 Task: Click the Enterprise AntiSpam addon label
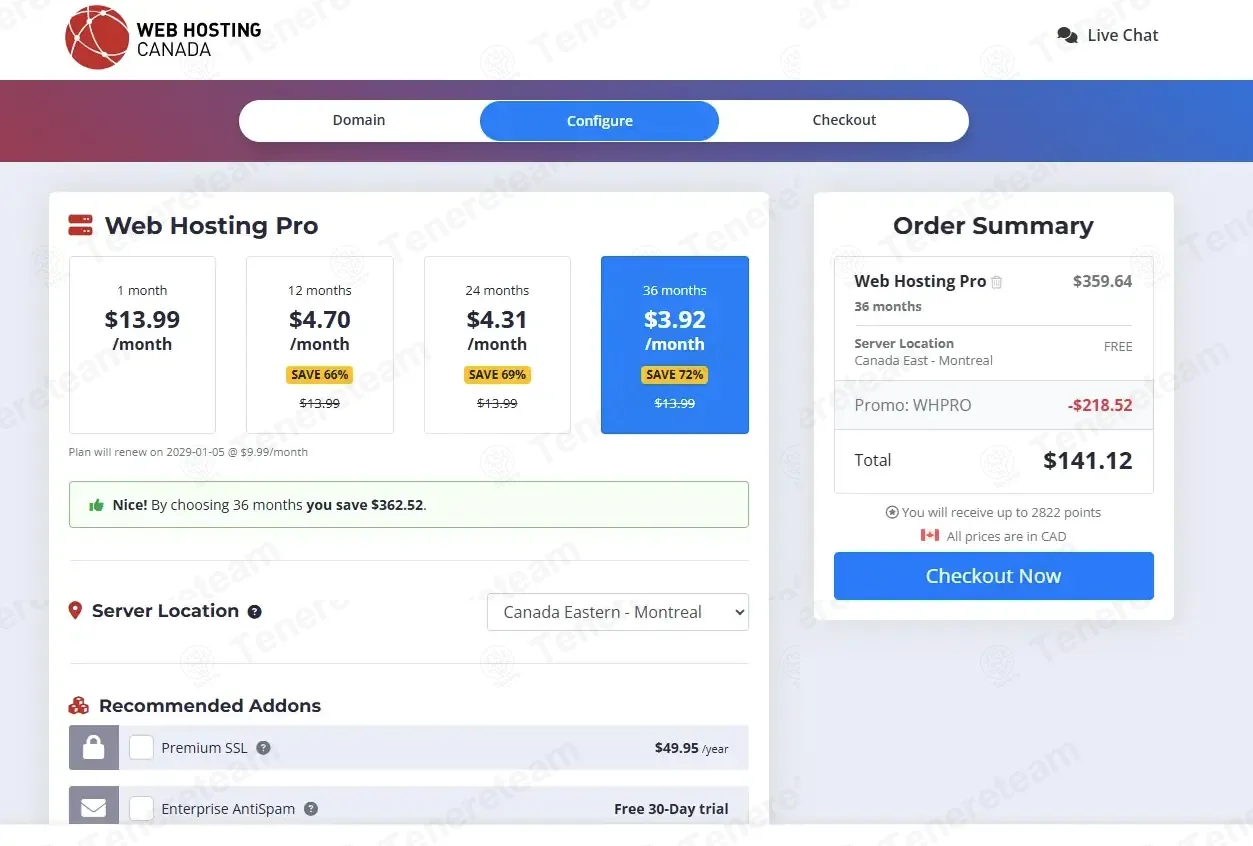[x=228, y=809]
